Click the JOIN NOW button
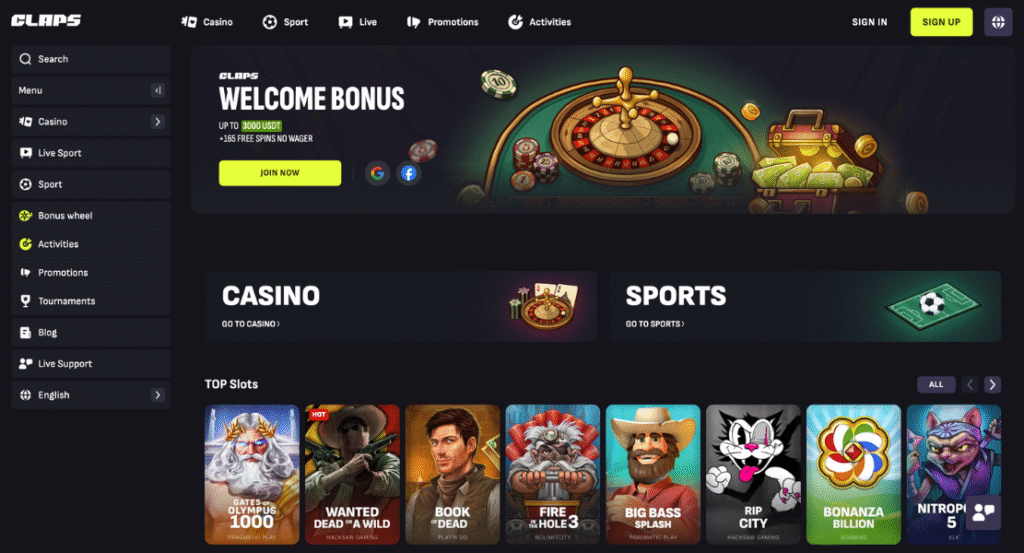Screen dimensions: 1024x553 tap(280, 173)
